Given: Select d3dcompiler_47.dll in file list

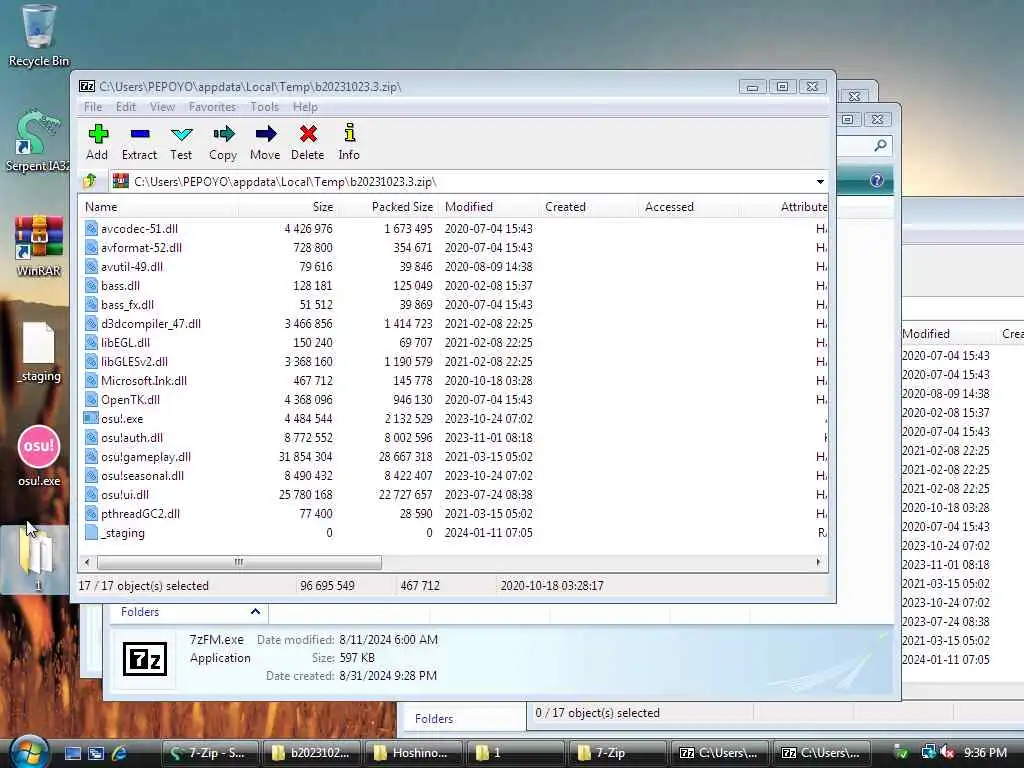Looking at the screenshot, I should [x=151, y=323].
